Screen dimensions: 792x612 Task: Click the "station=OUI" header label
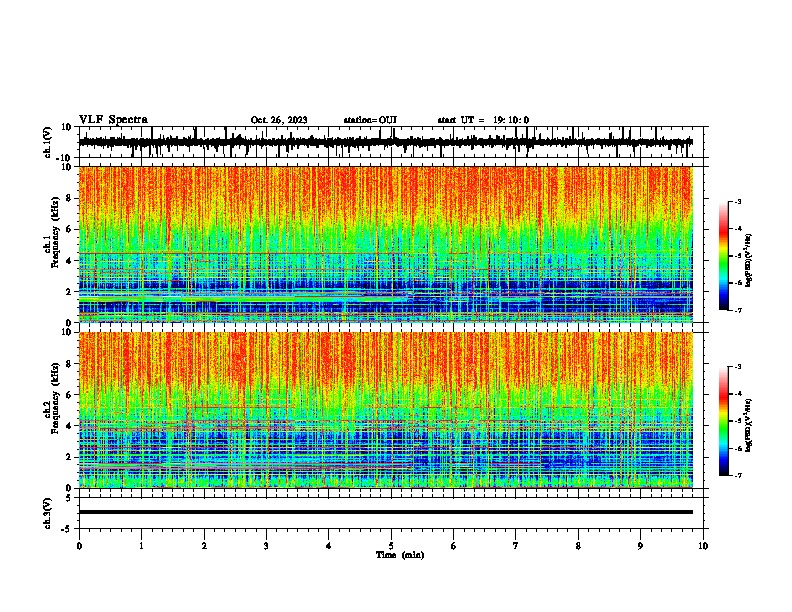coord(370,120)
